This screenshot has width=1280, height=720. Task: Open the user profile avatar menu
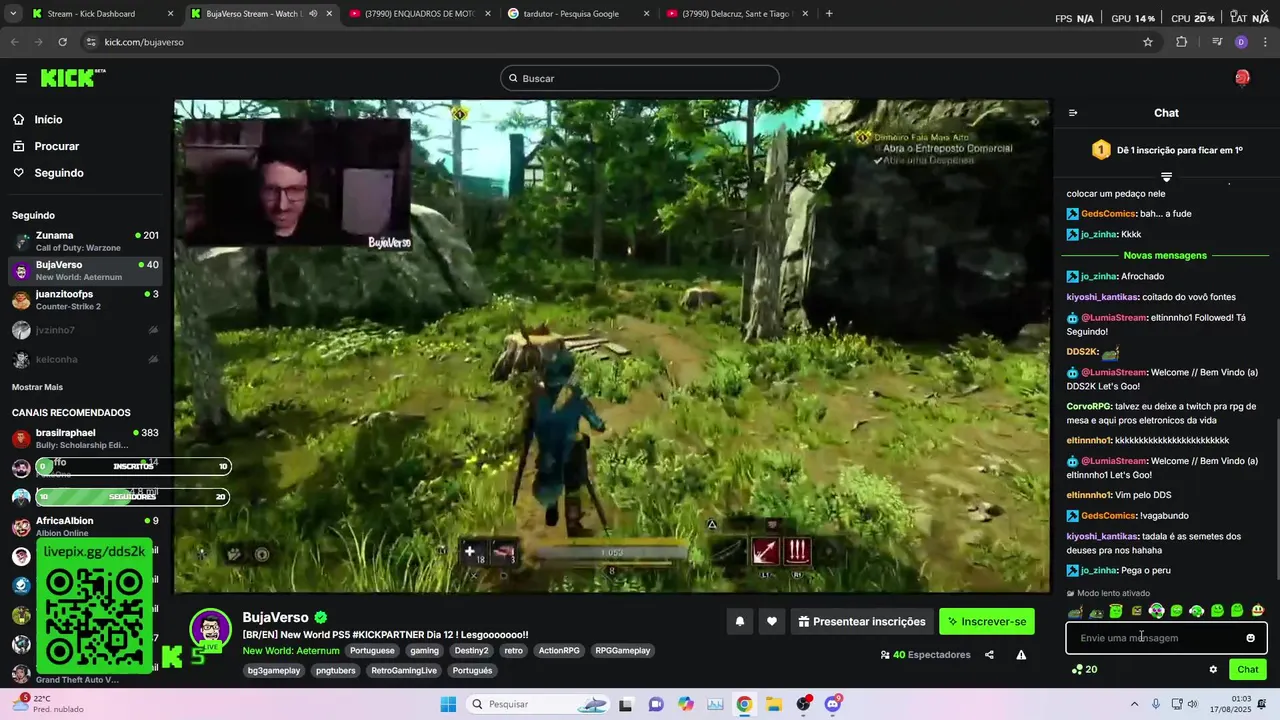click(1242, 78)
